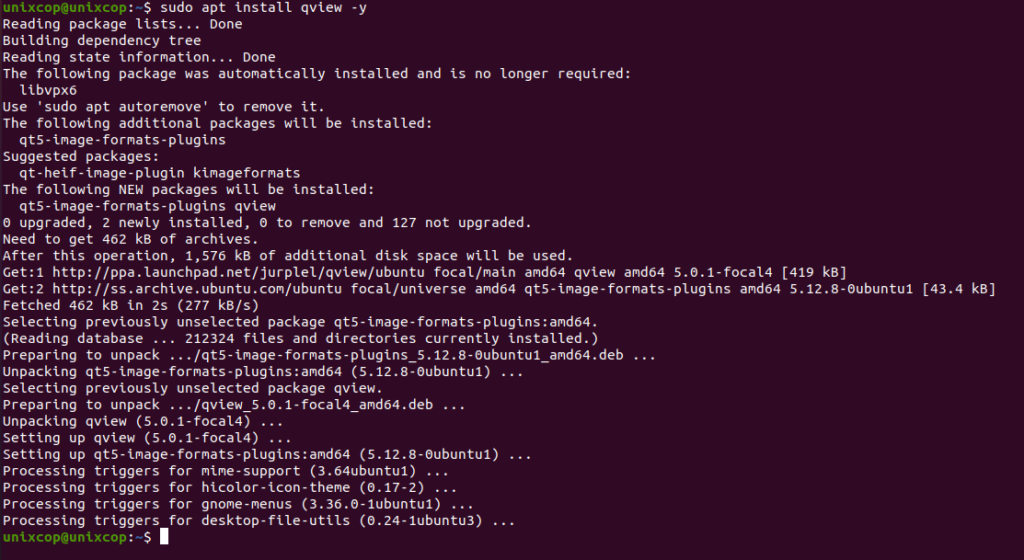The image size is (1024, 560).
Task: Click 'qt-heif-image-plugin' in suggested packages
Action: 102,173
